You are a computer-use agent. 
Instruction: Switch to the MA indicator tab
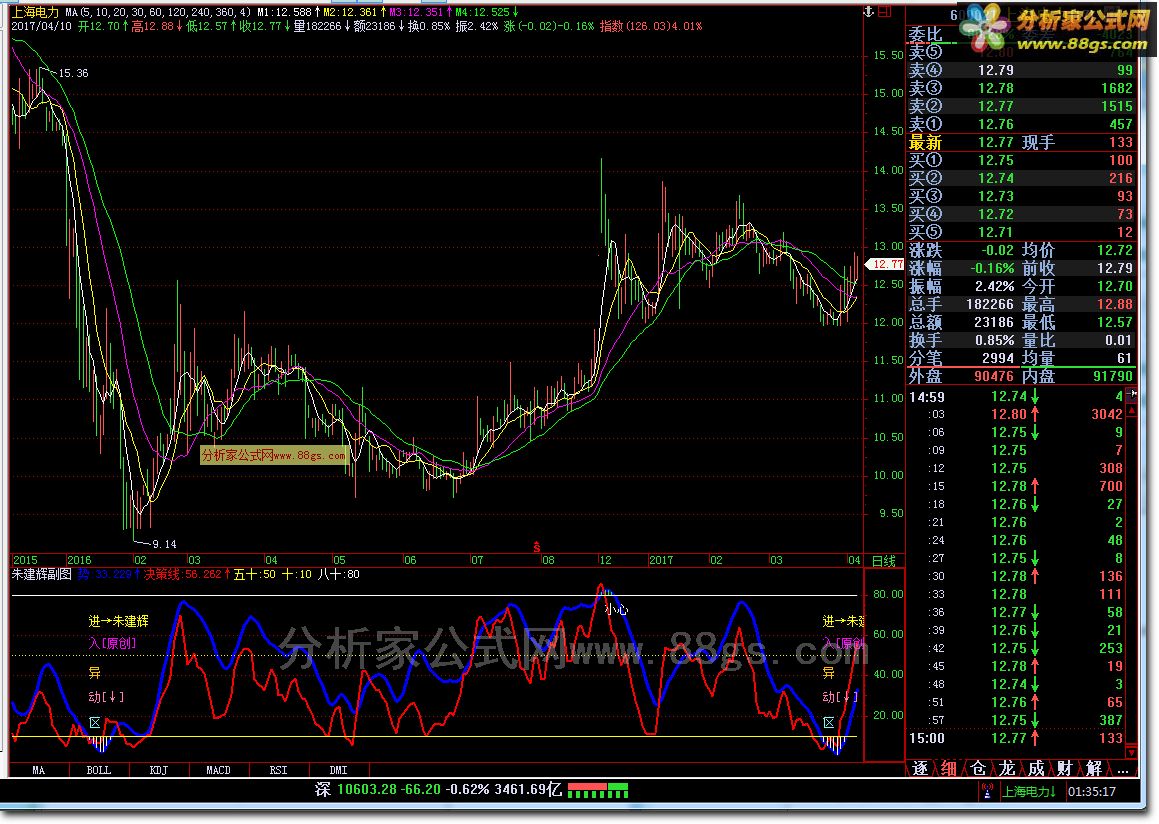tap(38, 770)
